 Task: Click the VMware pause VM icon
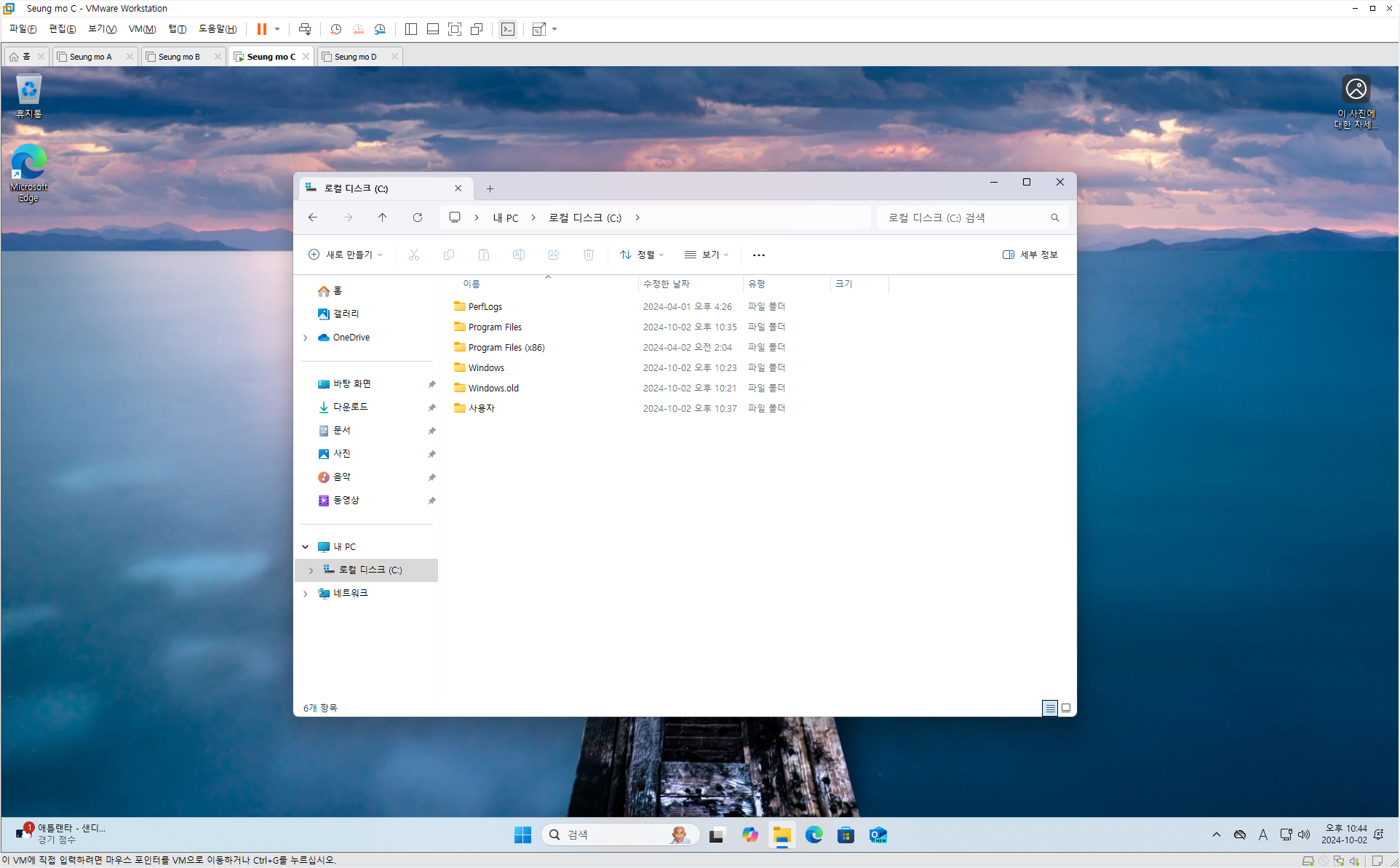pos(261,29)
